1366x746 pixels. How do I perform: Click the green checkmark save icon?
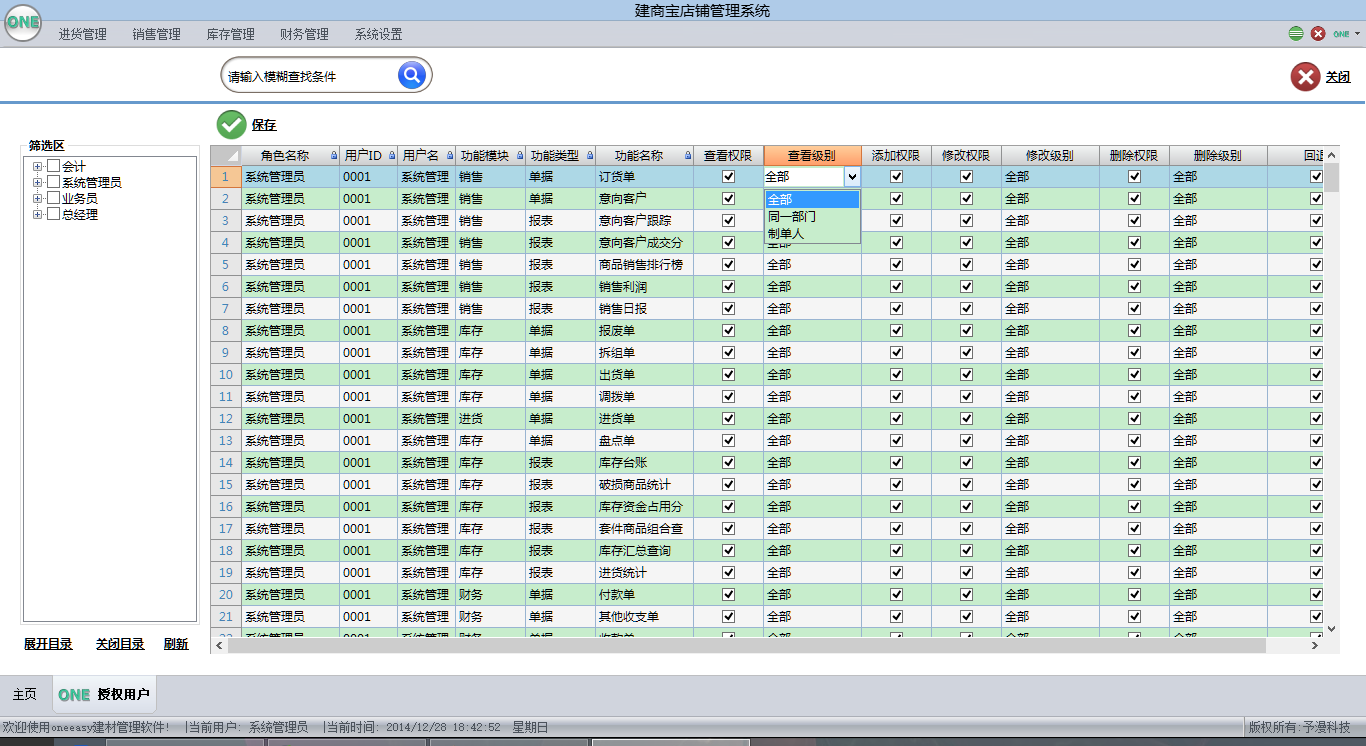[x=231, y=124]
